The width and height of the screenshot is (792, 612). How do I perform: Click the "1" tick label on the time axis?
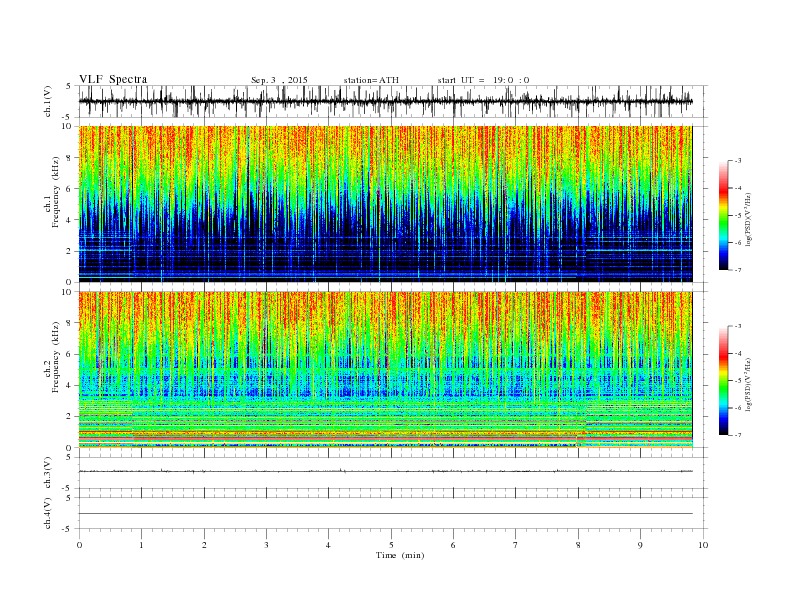tap(141, 545)
